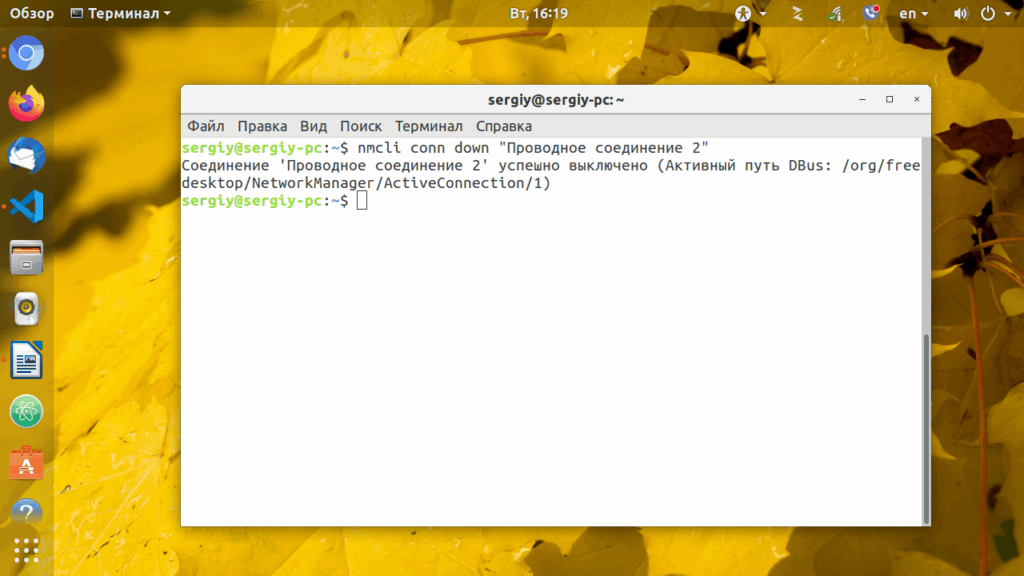The width and height of the screenshot is (1024, 576).
Task: Open the power system menu
Action: pos(995,13)
